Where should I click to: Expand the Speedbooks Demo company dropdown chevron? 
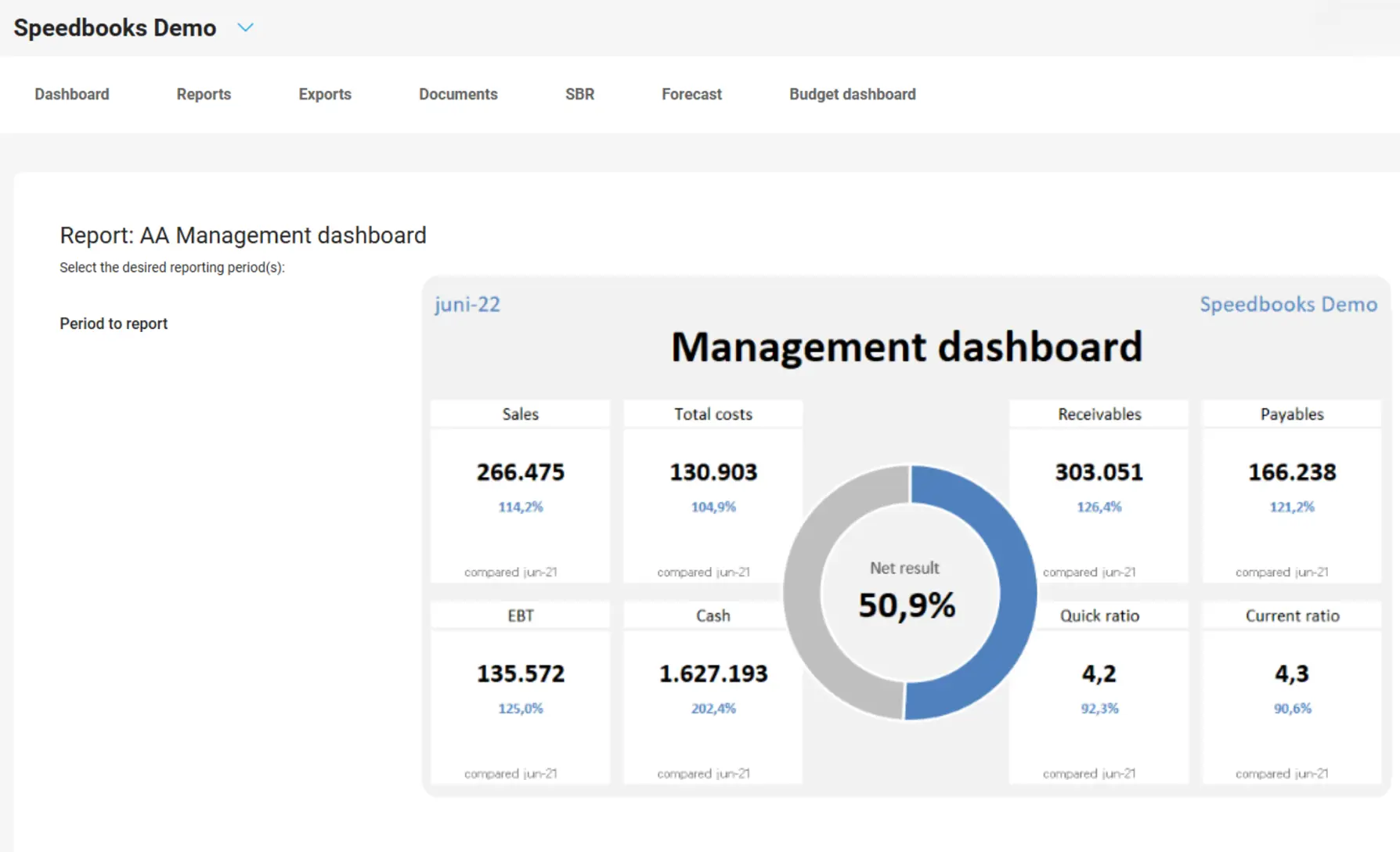(x=245, y=27)
